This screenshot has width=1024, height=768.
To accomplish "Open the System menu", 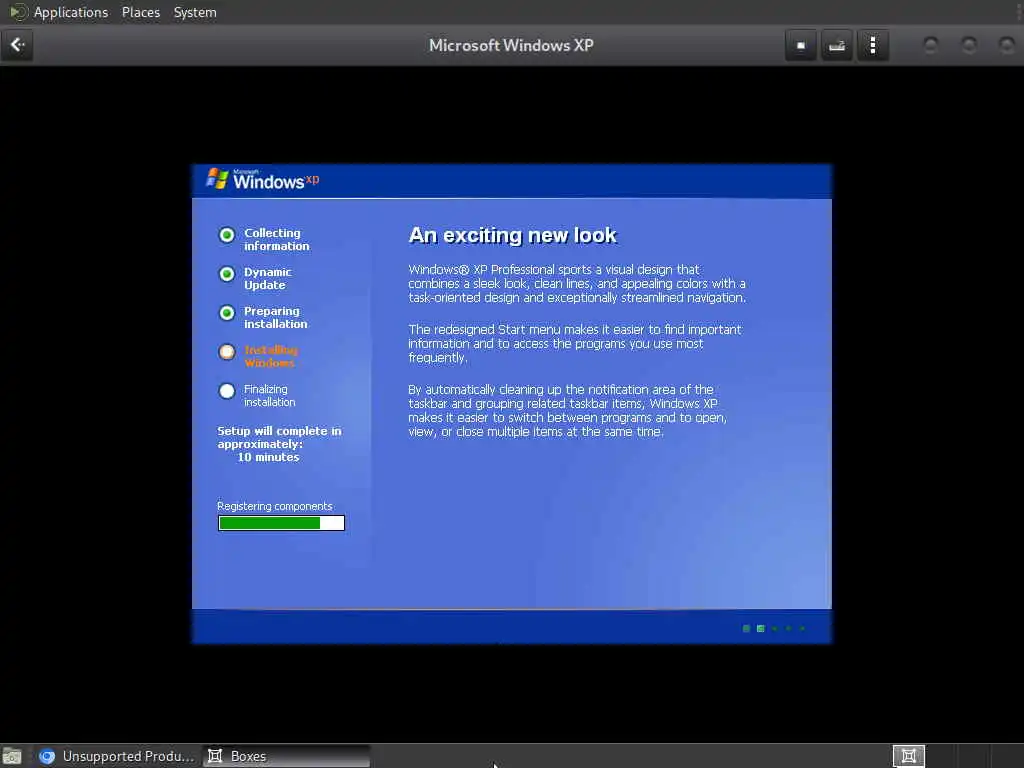I will 195,12.
